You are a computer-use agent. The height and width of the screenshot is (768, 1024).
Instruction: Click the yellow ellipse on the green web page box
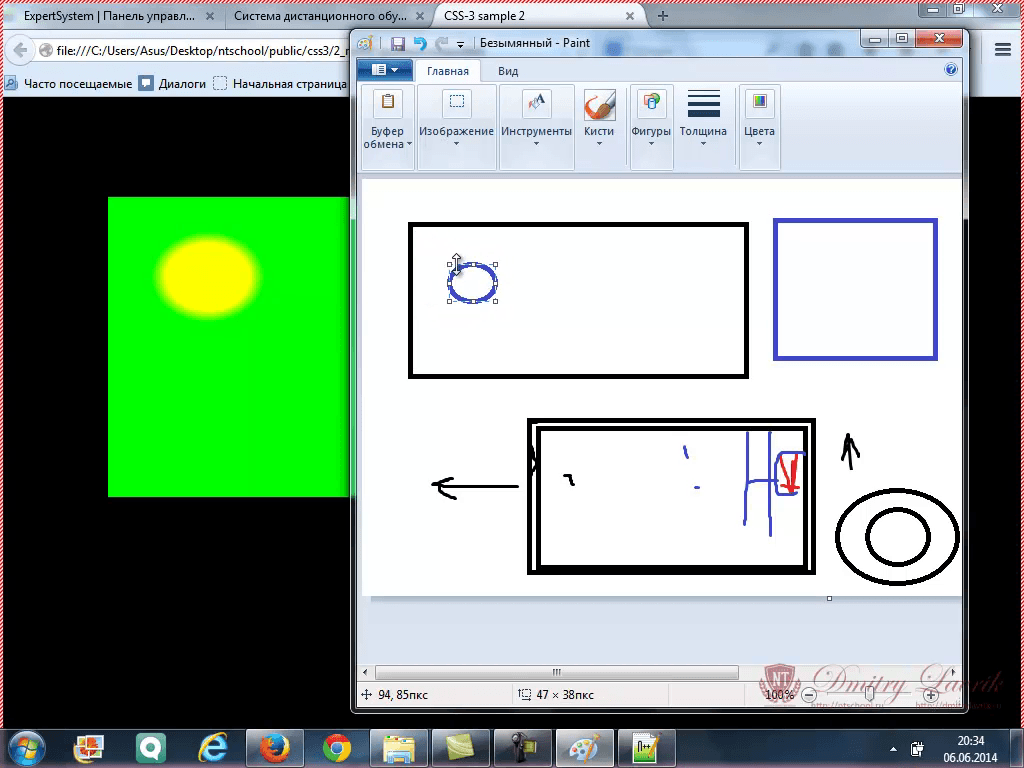point(208,278)
